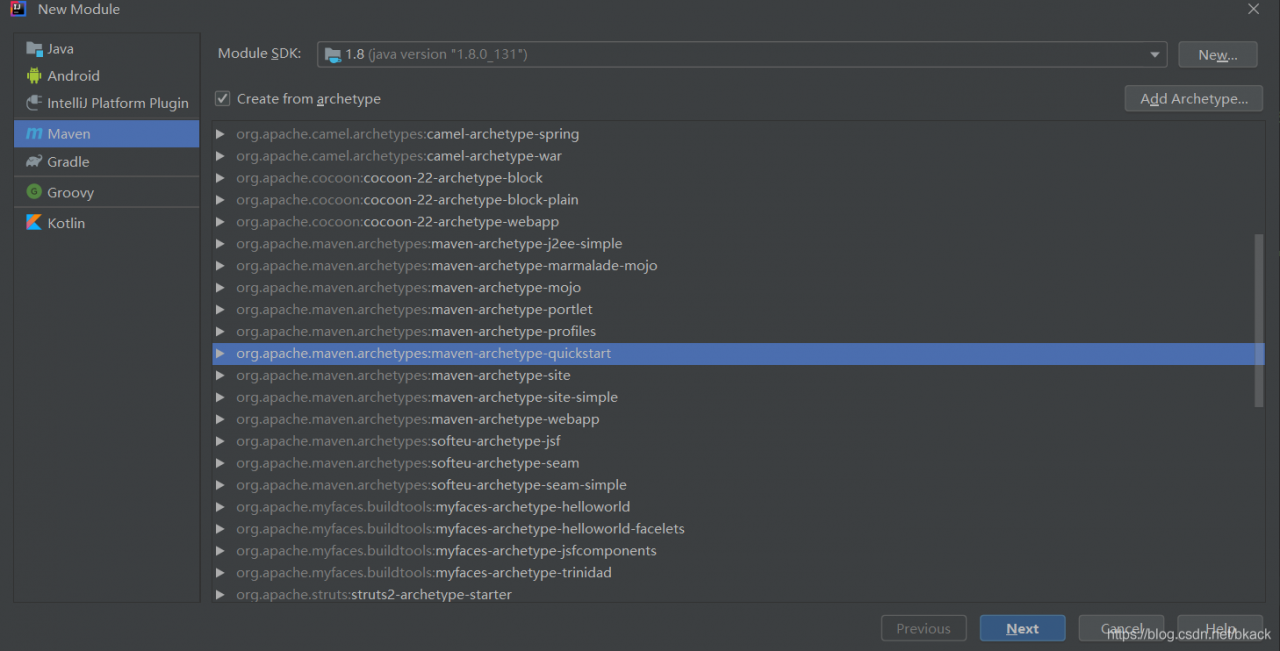Click the archetype list vertical scrollbar
Screen dimensions: 1280x651
(1258, 320)
